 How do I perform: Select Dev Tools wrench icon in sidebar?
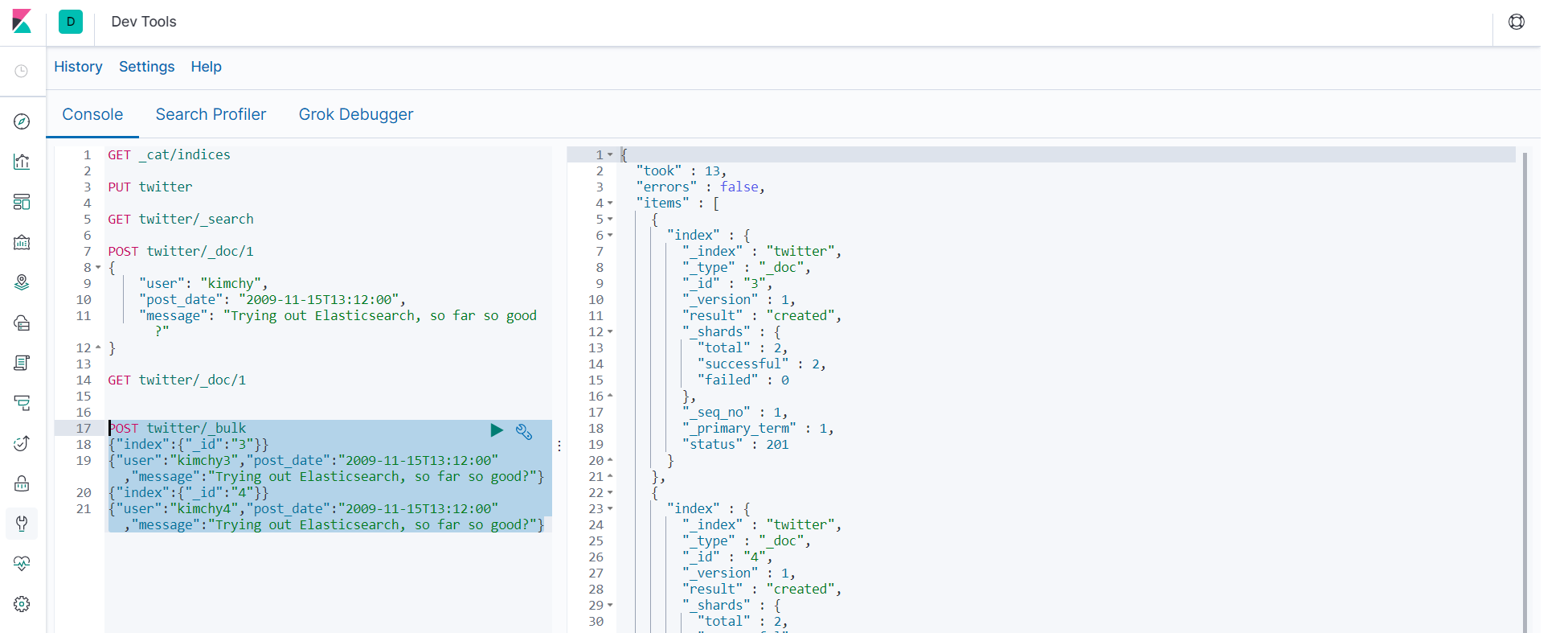pyautogui.click(x=22, y=524)
